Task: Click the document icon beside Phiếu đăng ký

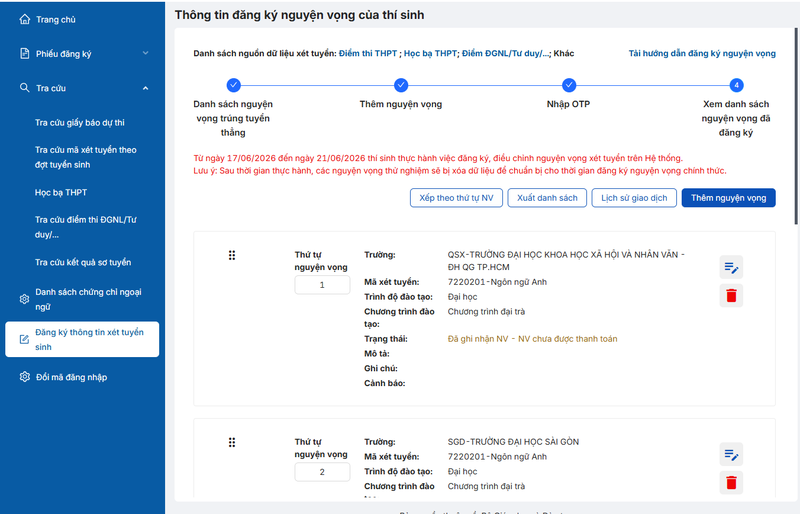Action: 24,54
